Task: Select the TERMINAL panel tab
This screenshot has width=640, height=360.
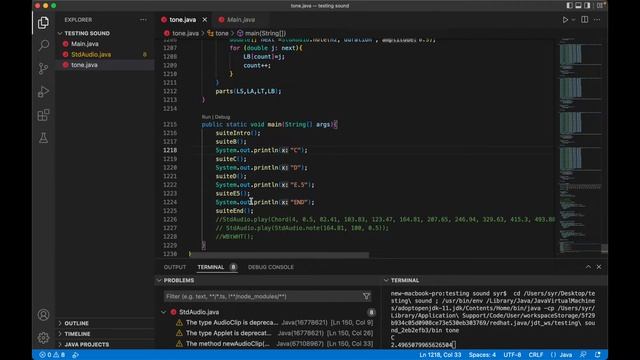Action: tap(211, 267)
